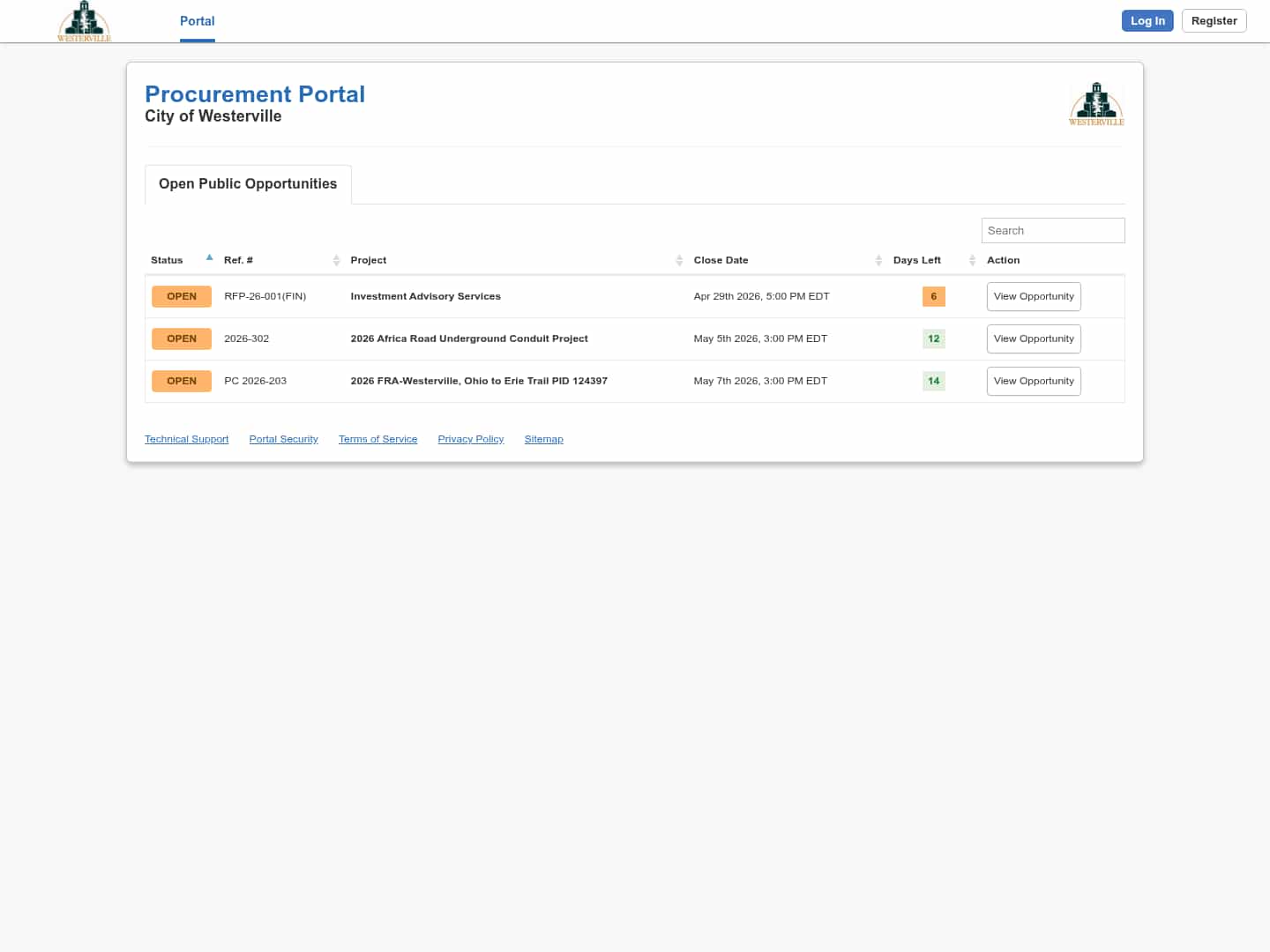Open the Privacy Policy link
The image size is (1270, 952).
point(470,439)
